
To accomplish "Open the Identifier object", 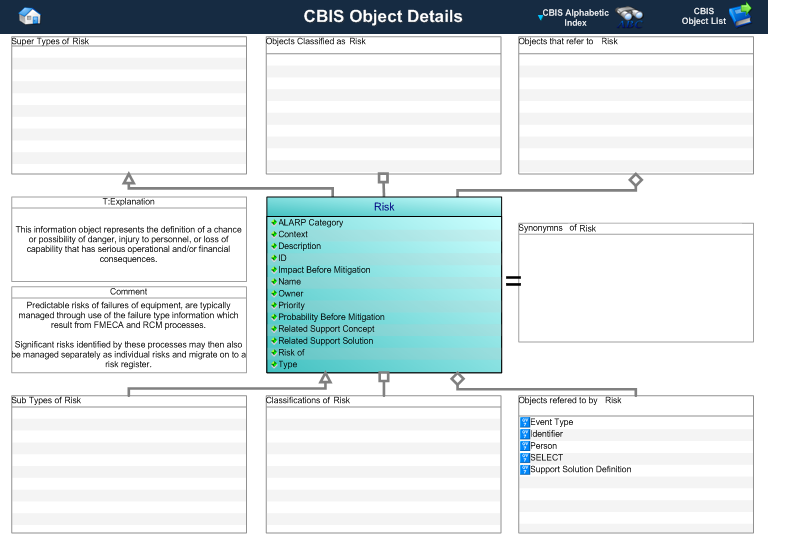I will click(546, 434).
